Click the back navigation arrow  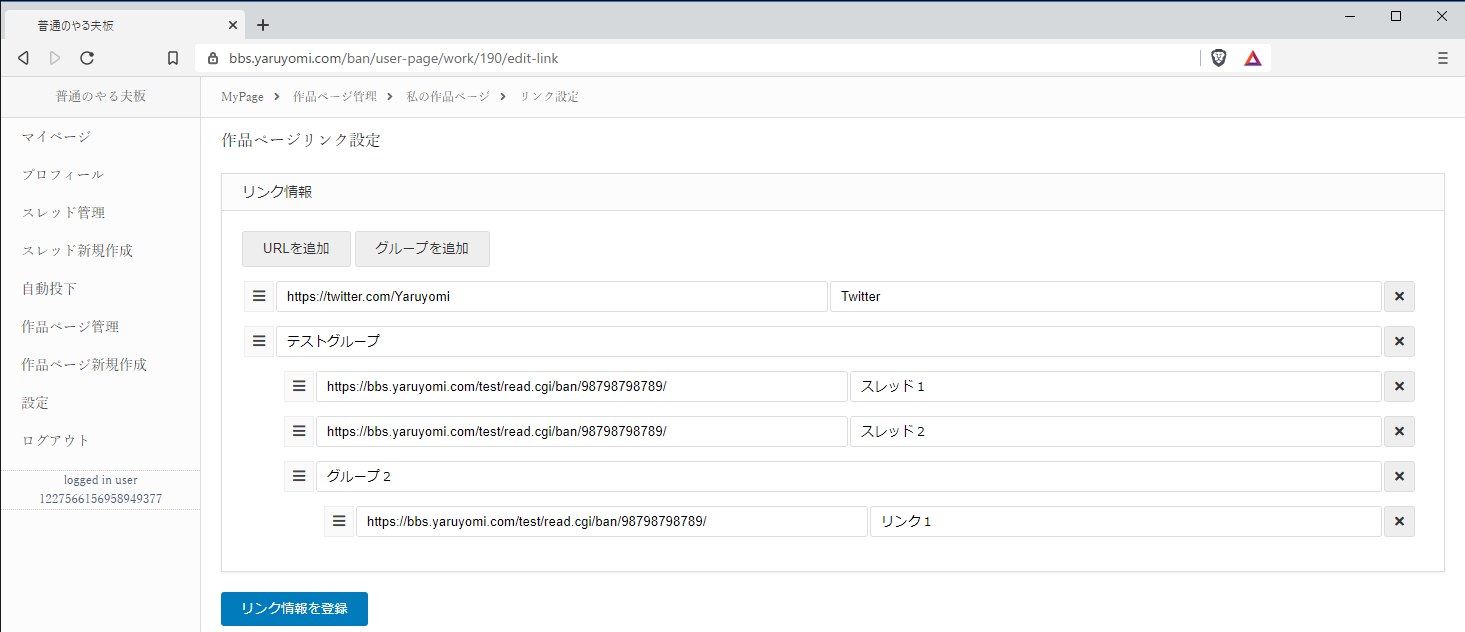click(x=23, y=57)
